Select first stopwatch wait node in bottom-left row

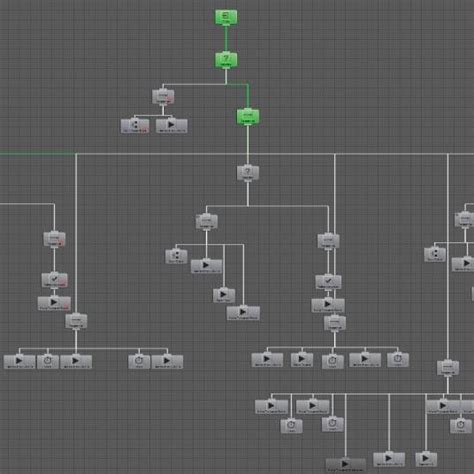[x=48, y=362]
